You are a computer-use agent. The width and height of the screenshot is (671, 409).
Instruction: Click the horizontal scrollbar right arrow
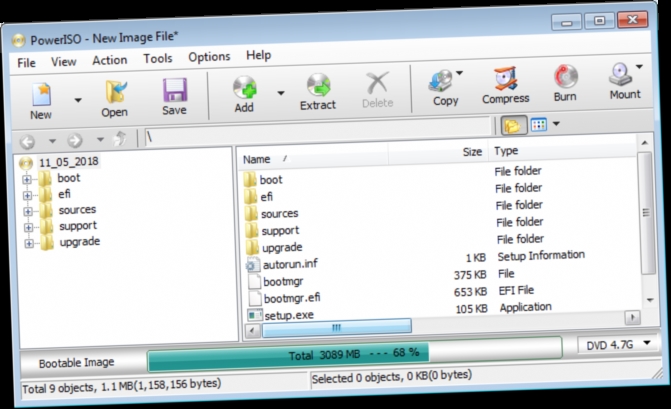pos(632,317)
